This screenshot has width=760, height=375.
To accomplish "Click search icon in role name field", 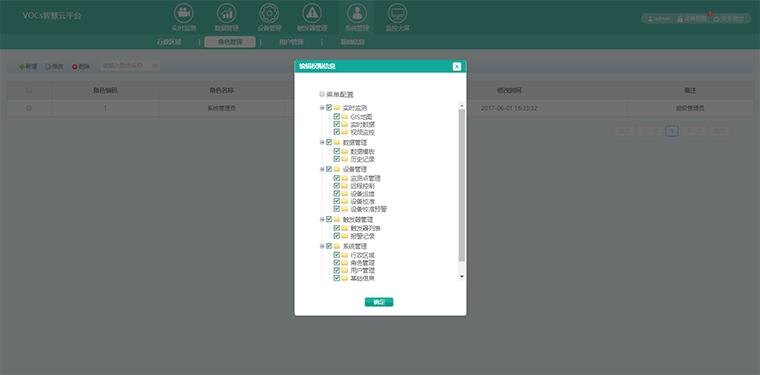I will [x=155, y=65].
